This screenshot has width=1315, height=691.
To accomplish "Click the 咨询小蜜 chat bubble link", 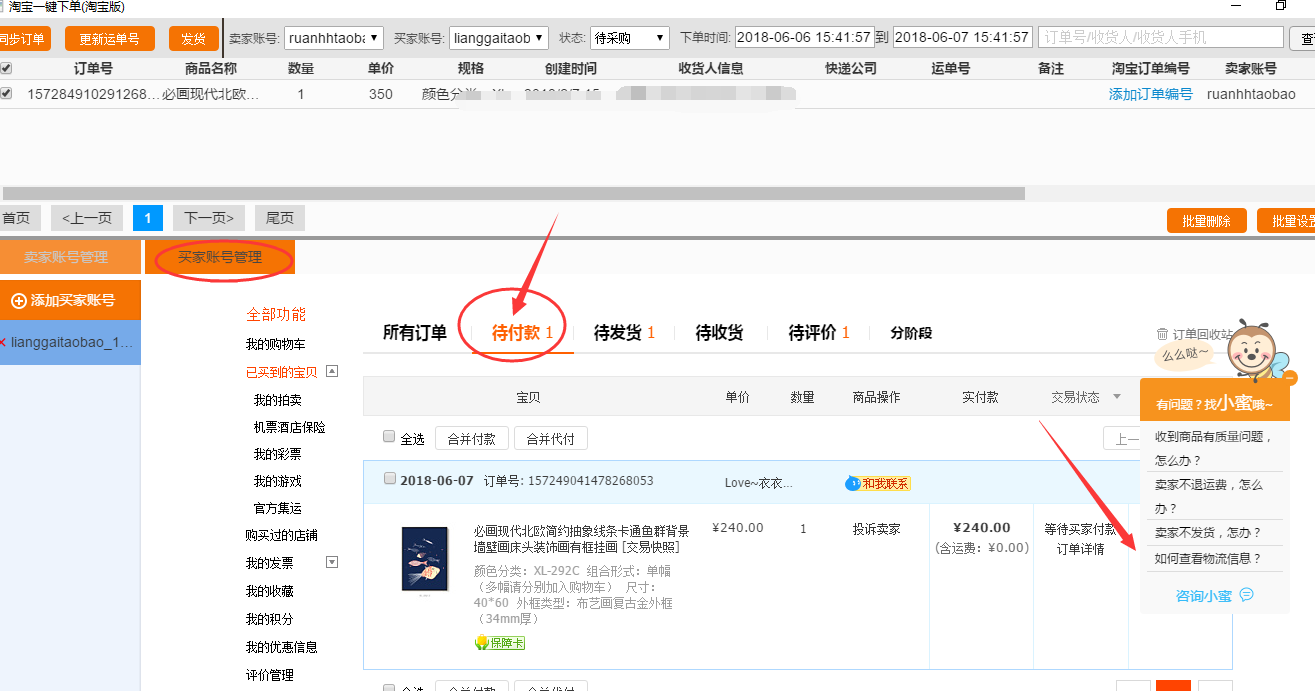I will point(1214,595).
